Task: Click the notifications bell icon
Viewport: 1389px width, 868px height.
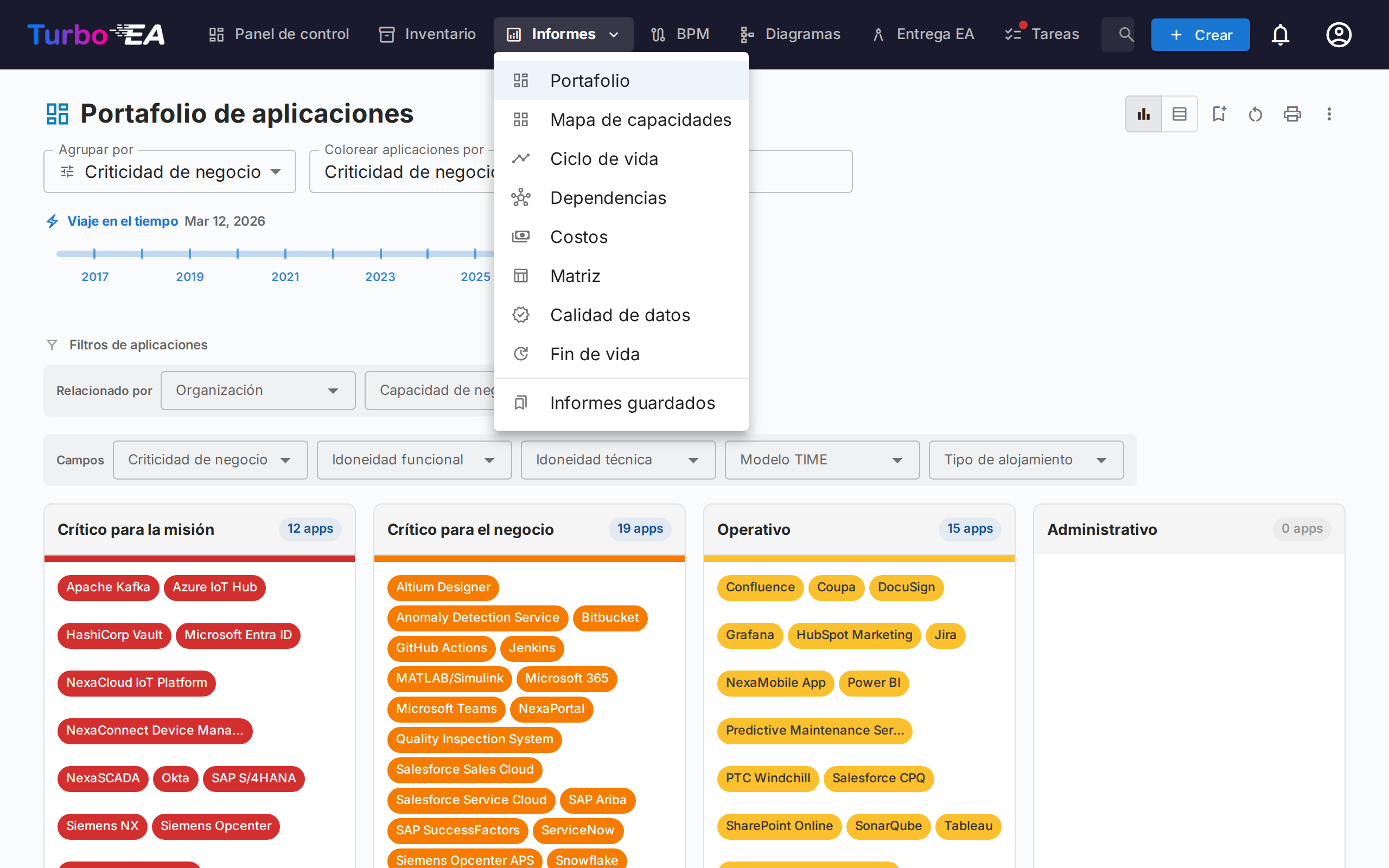Action: 1280,34
